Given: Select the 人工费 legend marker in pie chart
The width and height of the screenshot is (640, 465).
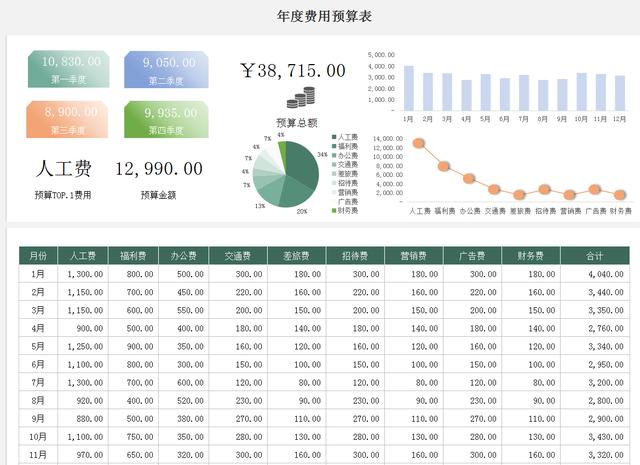Looking at the screenshot, I should click(x=334, y=134).
